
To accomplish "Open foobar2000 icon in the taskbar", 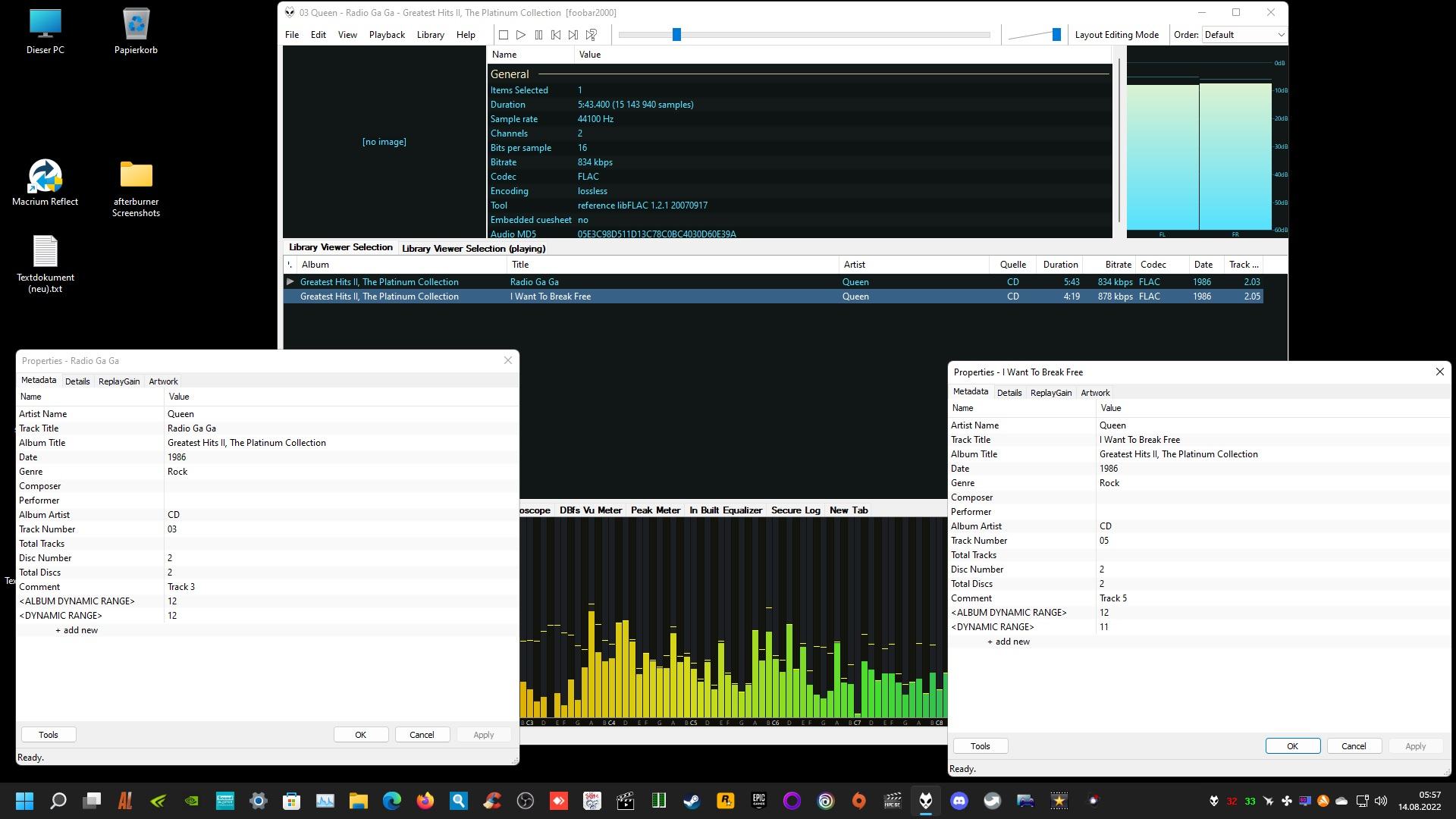I will (x=926, y=801).
